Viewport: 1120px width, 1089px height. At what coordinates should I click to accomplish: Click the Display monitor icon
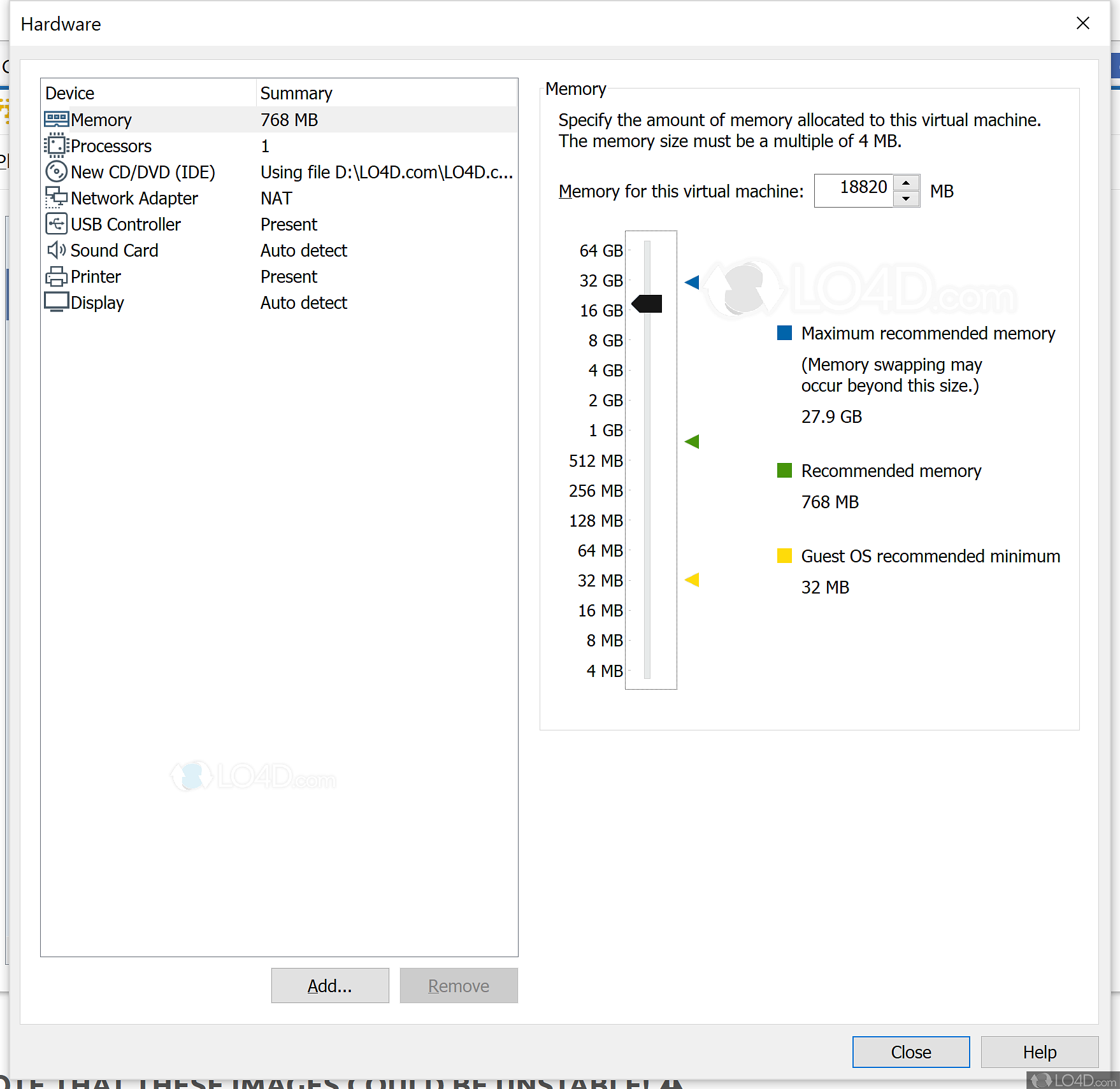tap(56, 302)
